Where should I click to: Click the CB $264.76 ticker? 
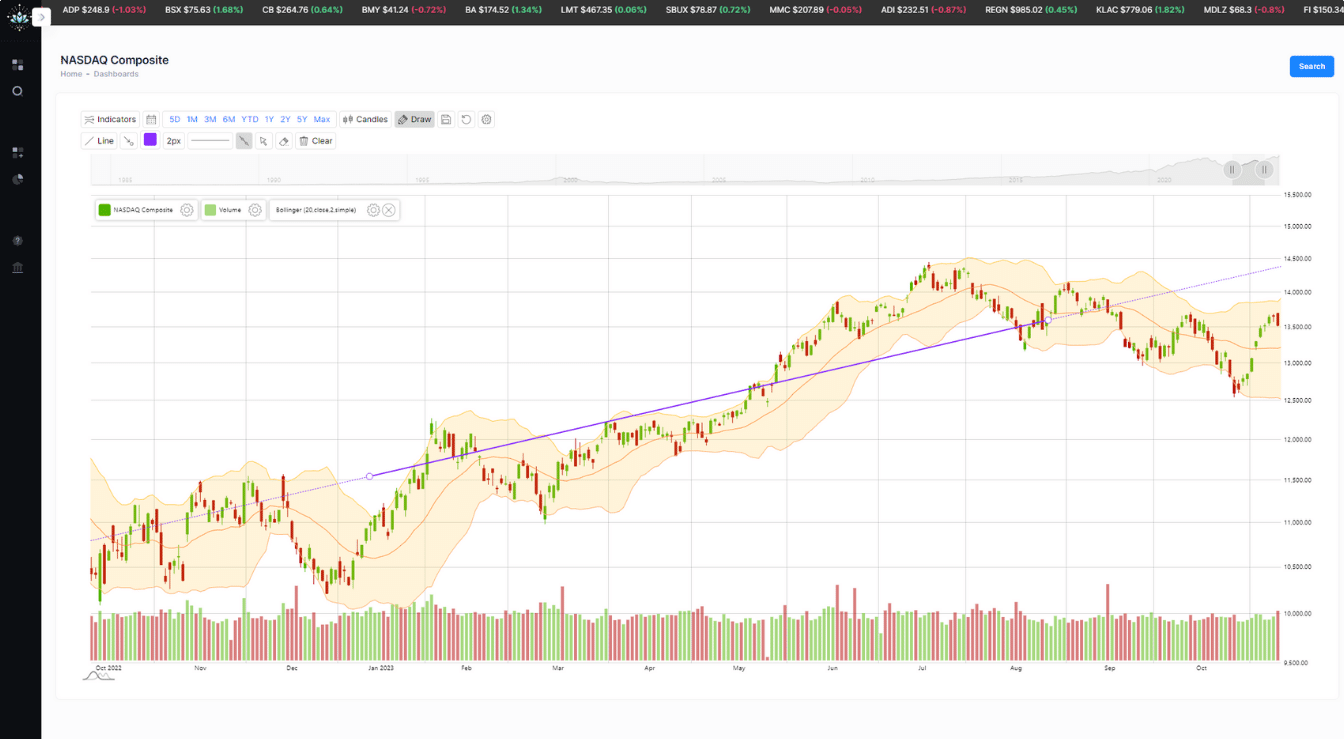coord(302,9)
